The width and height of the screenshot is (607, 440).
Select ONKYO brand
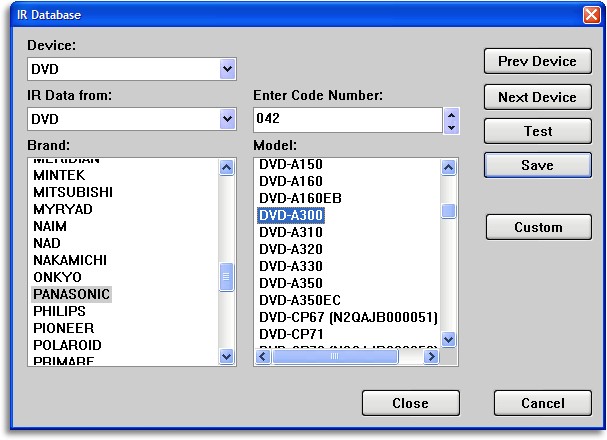(x=57, y=277)
